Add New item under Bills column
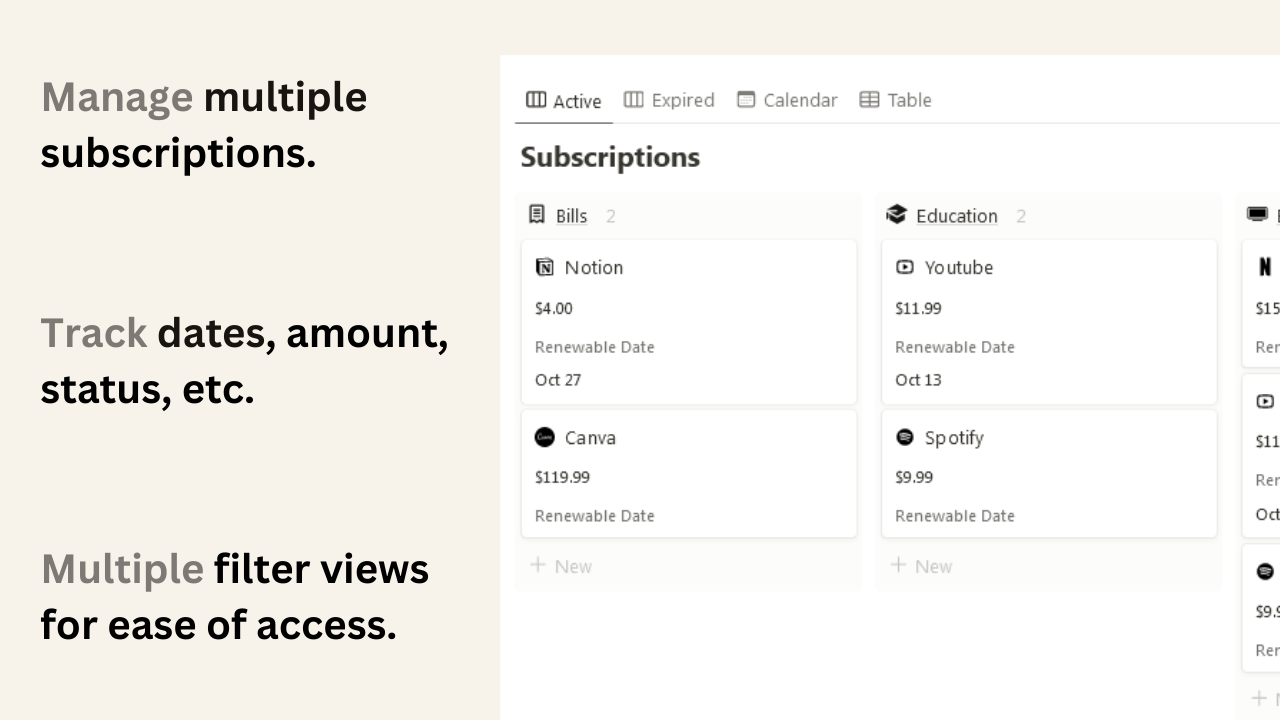 pyautogui.click(x=561, y=566)
